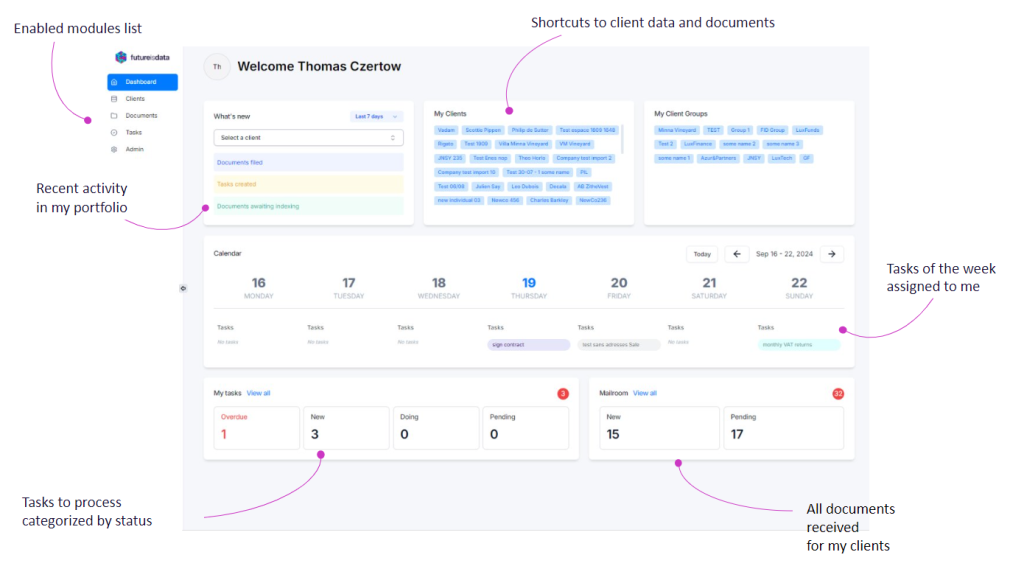Open Documents folder icon in sidebar
The height and width of the screenshot is (566, 1024).
114,116
